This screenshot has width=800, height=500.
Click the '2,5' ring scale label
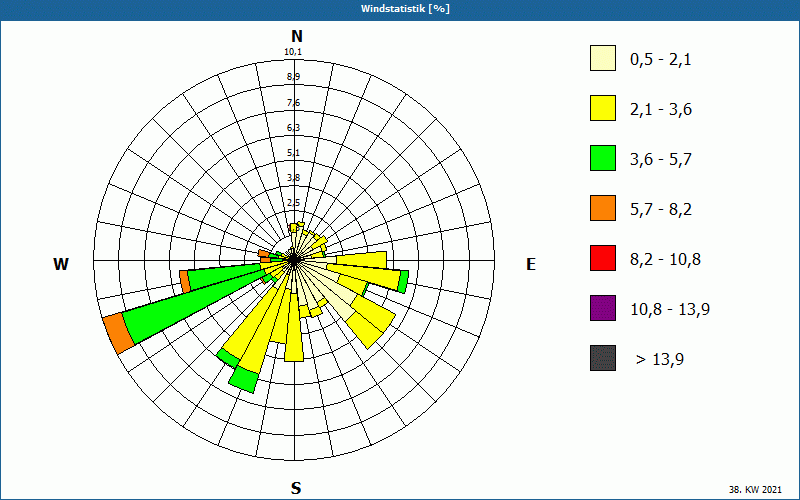pyautogui.click(x=293, y=203)
